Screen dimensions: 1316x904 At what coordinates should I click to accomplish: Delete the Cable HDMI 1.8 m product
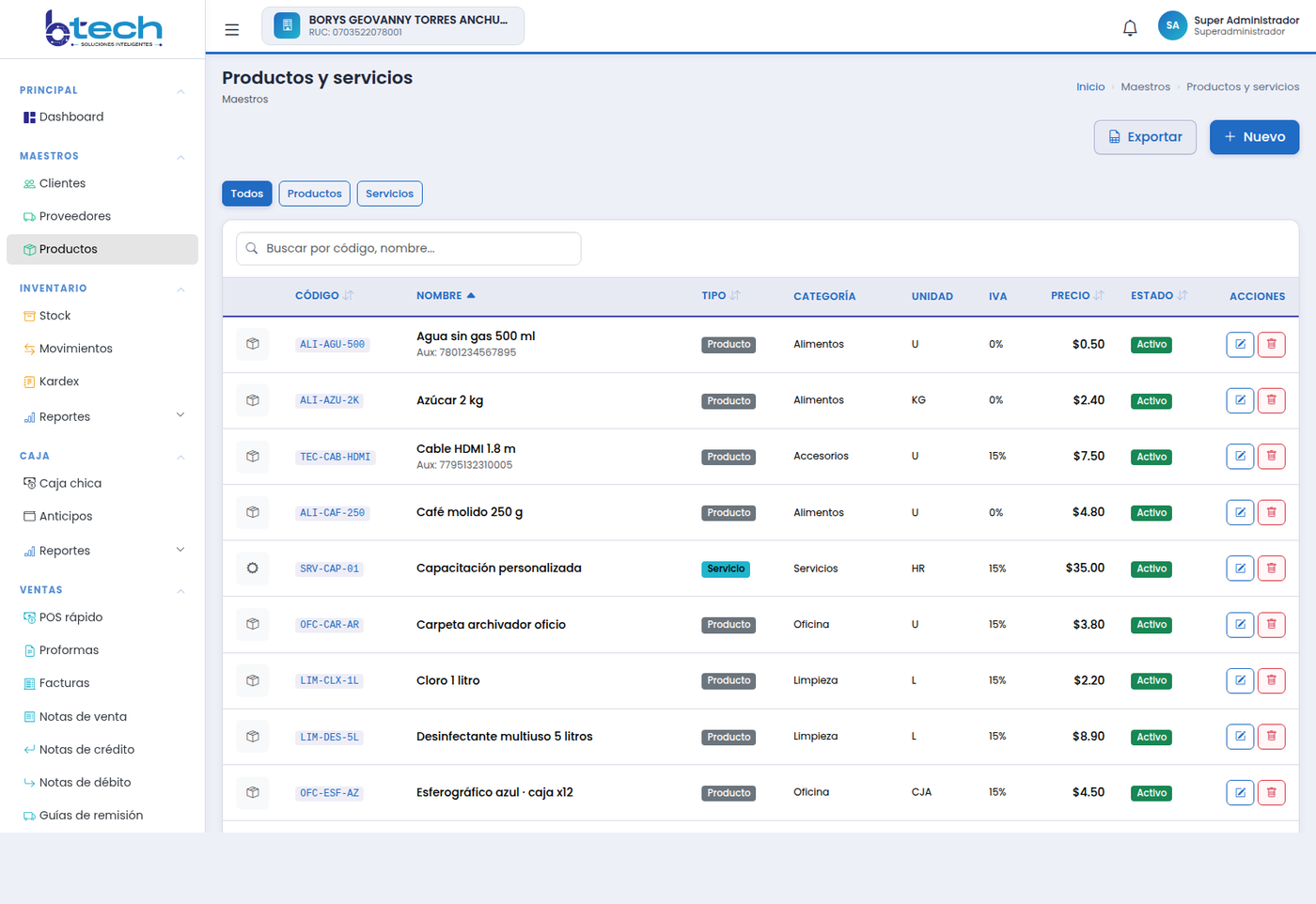point(1271,456)
